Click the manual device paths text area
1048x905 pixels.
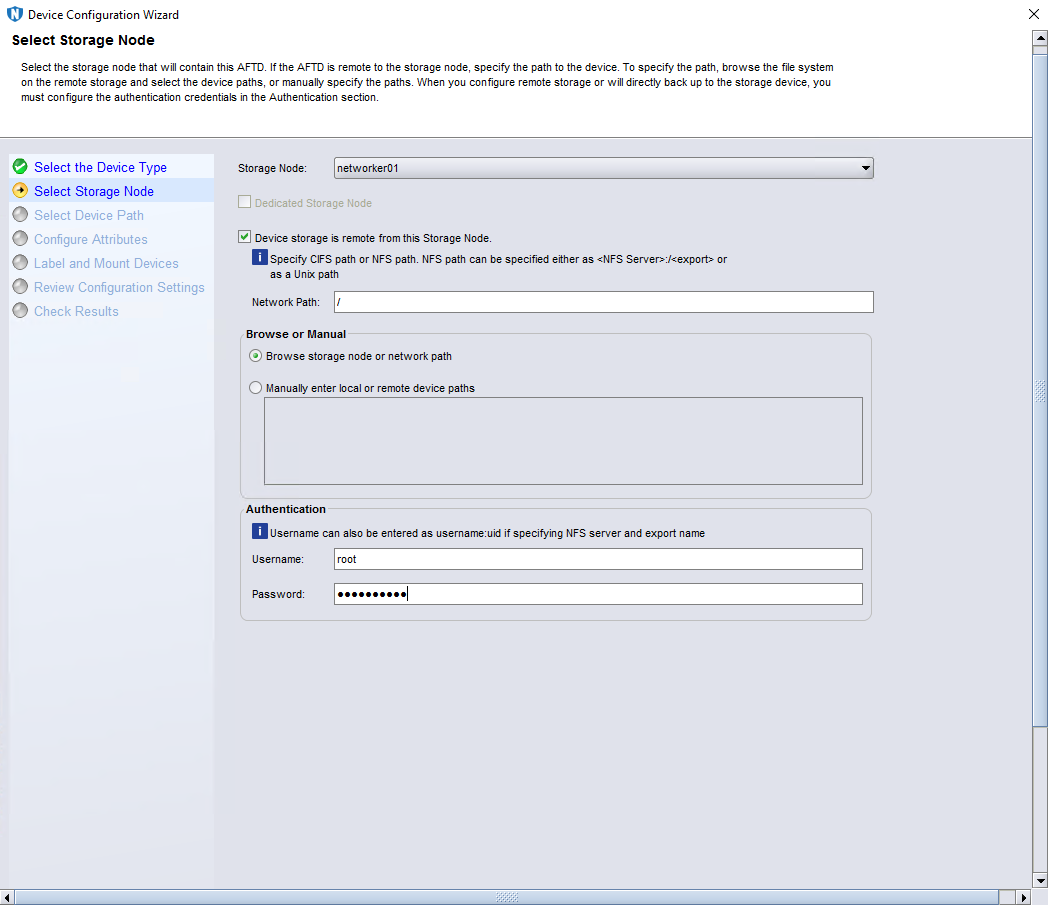coord(562,441)
